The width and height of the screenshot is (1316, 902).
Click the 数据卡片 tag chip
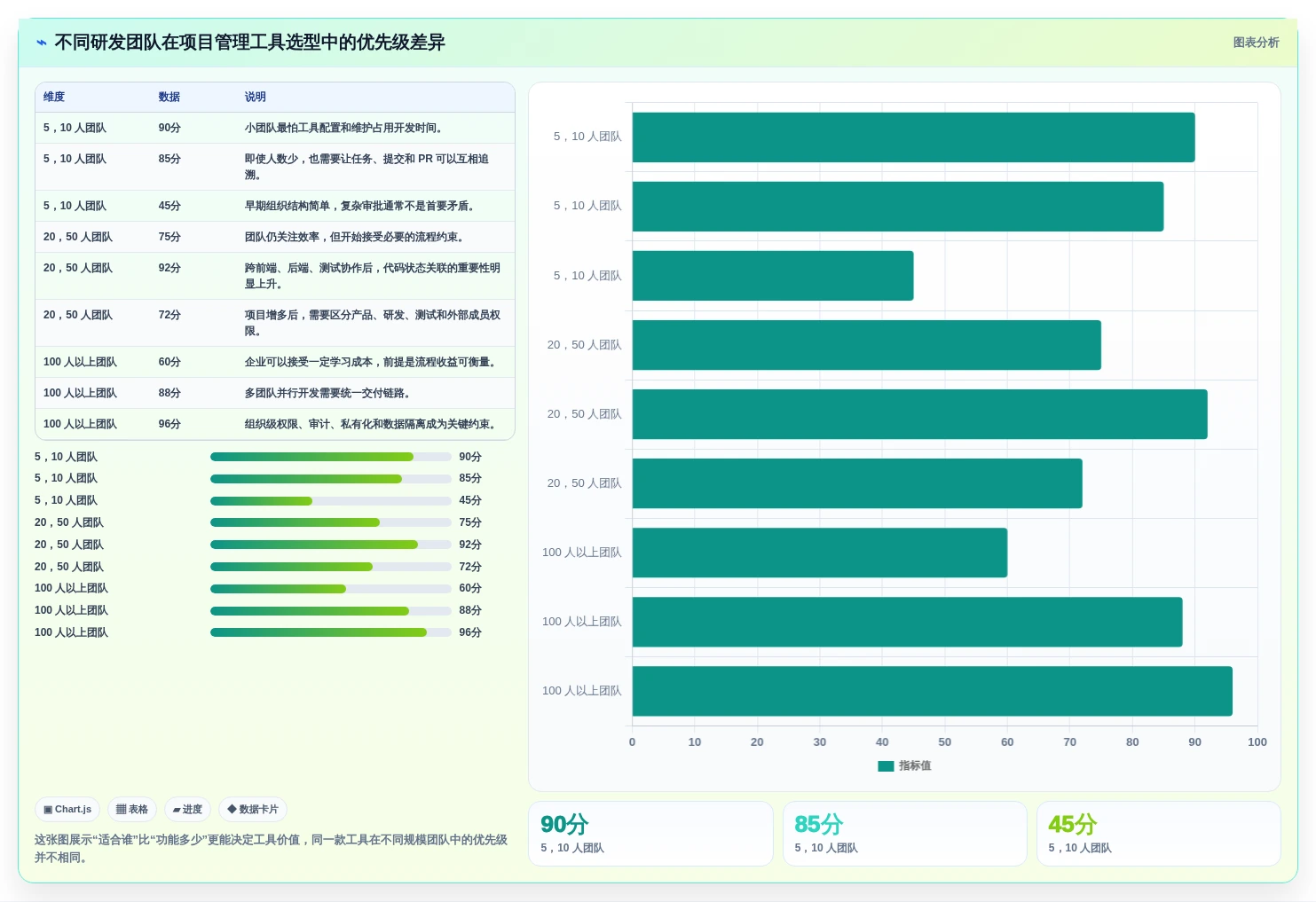click(253, 809)
